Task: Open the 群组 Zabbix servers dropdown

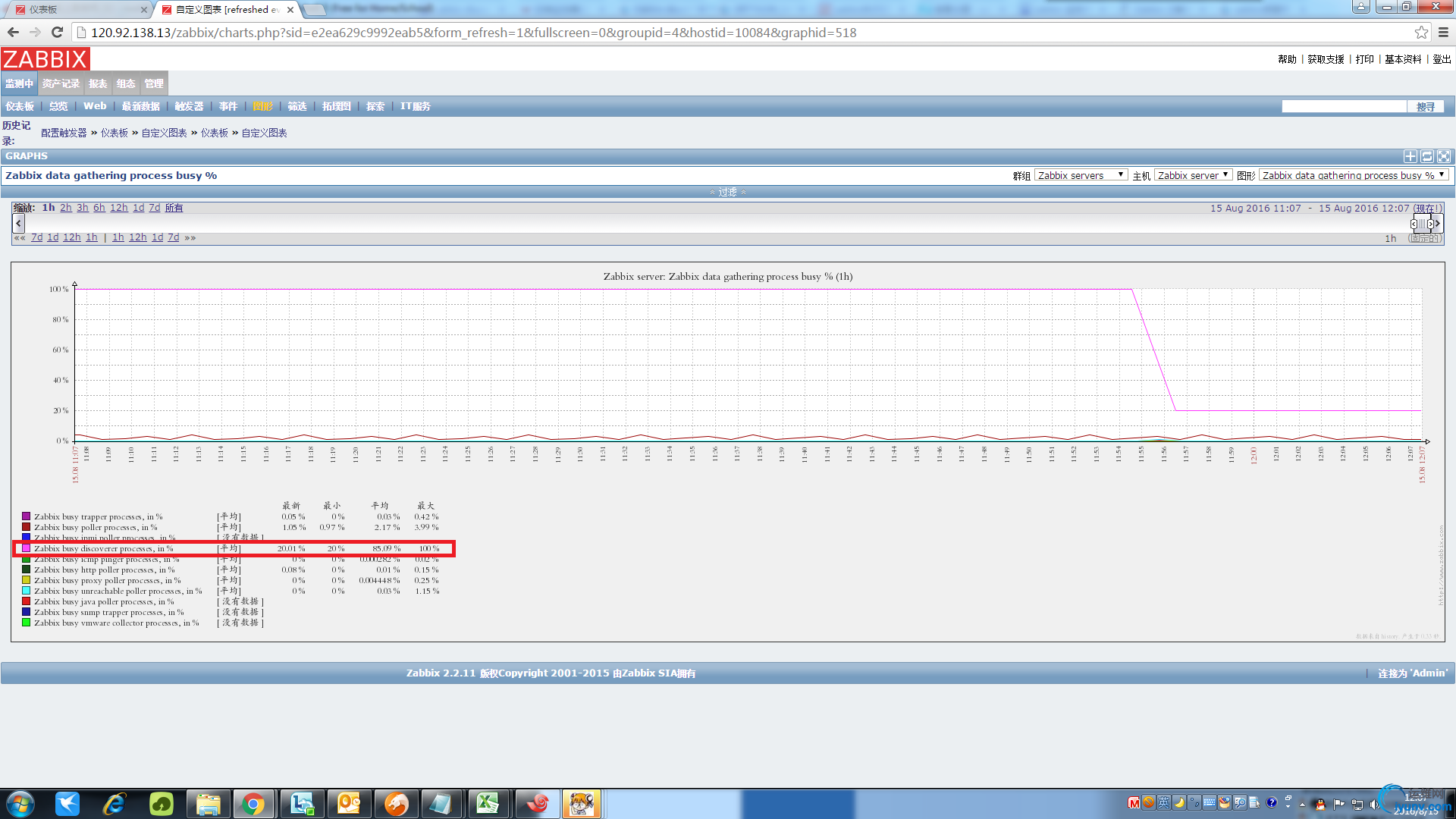Action: click(1081, 175)
